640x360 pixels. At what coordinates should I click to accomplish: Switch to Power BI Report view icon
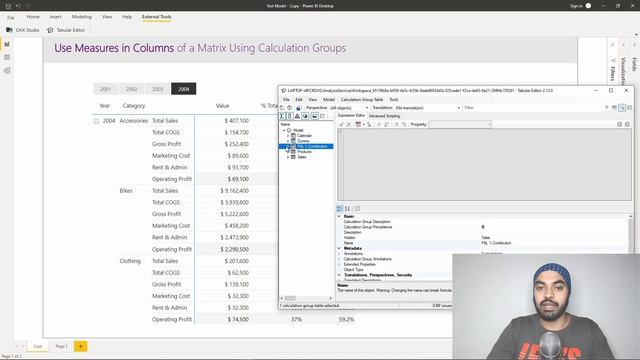pyautogui.click(x=7, y=44)
